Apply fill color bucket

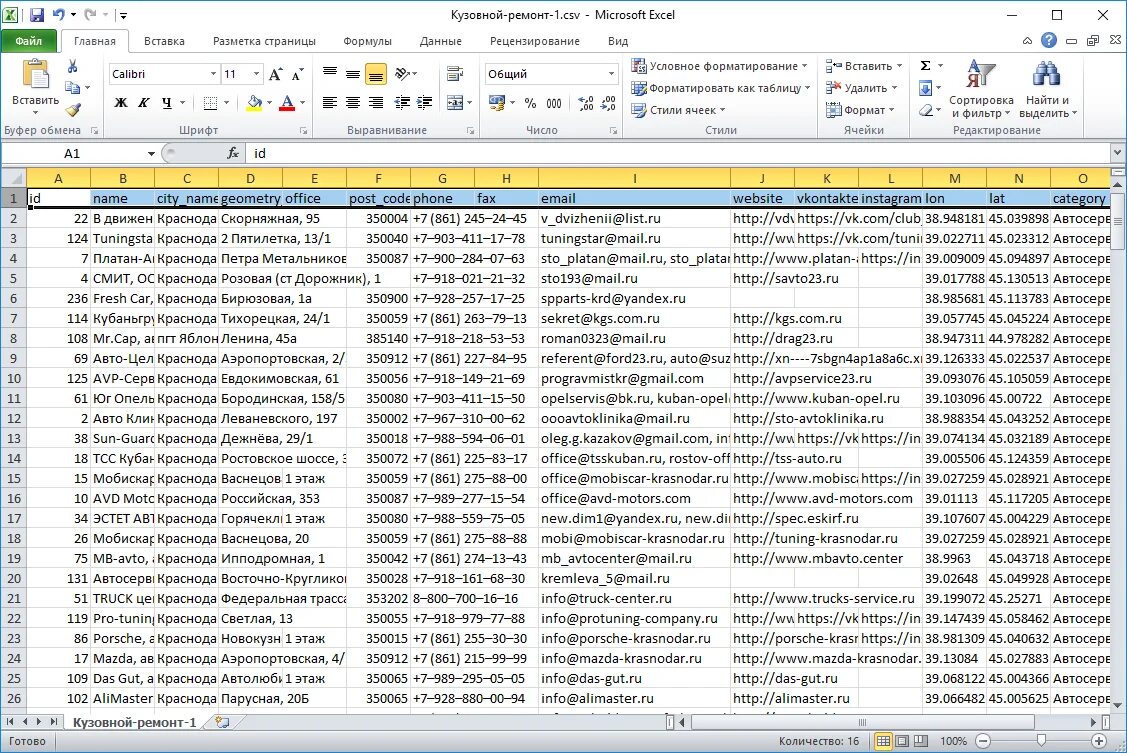[x=254, y=103]
